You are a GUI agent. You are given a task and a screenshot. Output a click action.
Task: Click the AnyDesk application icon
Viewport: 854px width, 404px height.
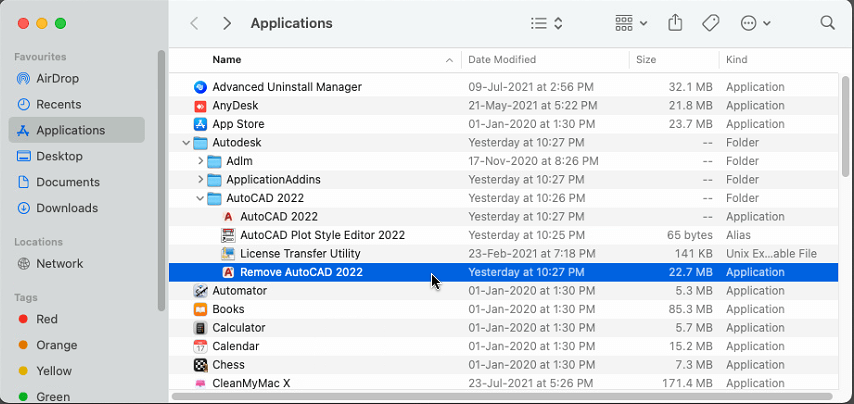[200, 106]
